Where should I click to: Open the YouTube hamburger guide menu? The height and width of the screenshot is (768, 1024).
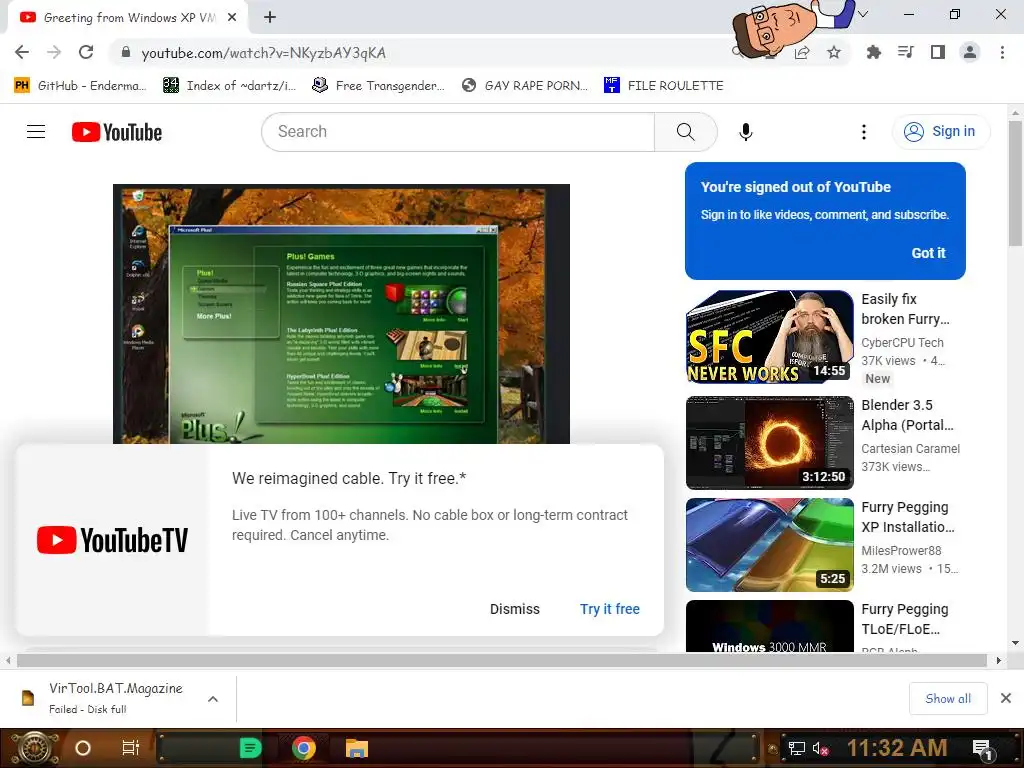(36, 132)
